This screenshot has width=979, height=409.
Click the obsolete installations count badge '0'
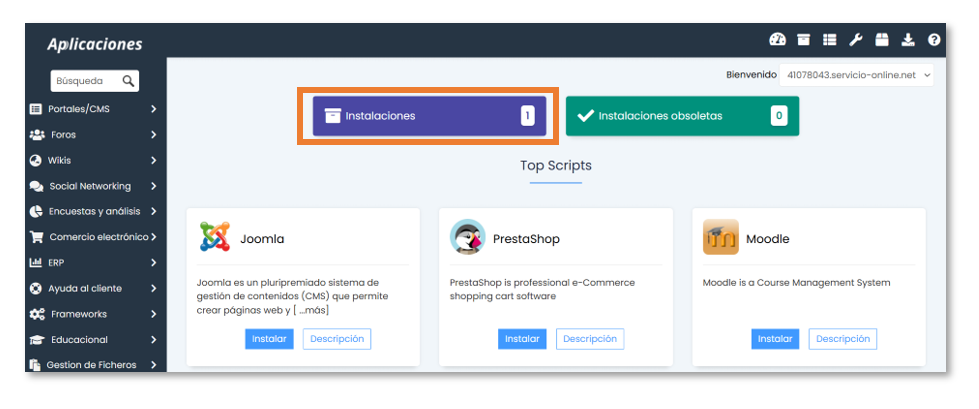click(x=779, y=116)
